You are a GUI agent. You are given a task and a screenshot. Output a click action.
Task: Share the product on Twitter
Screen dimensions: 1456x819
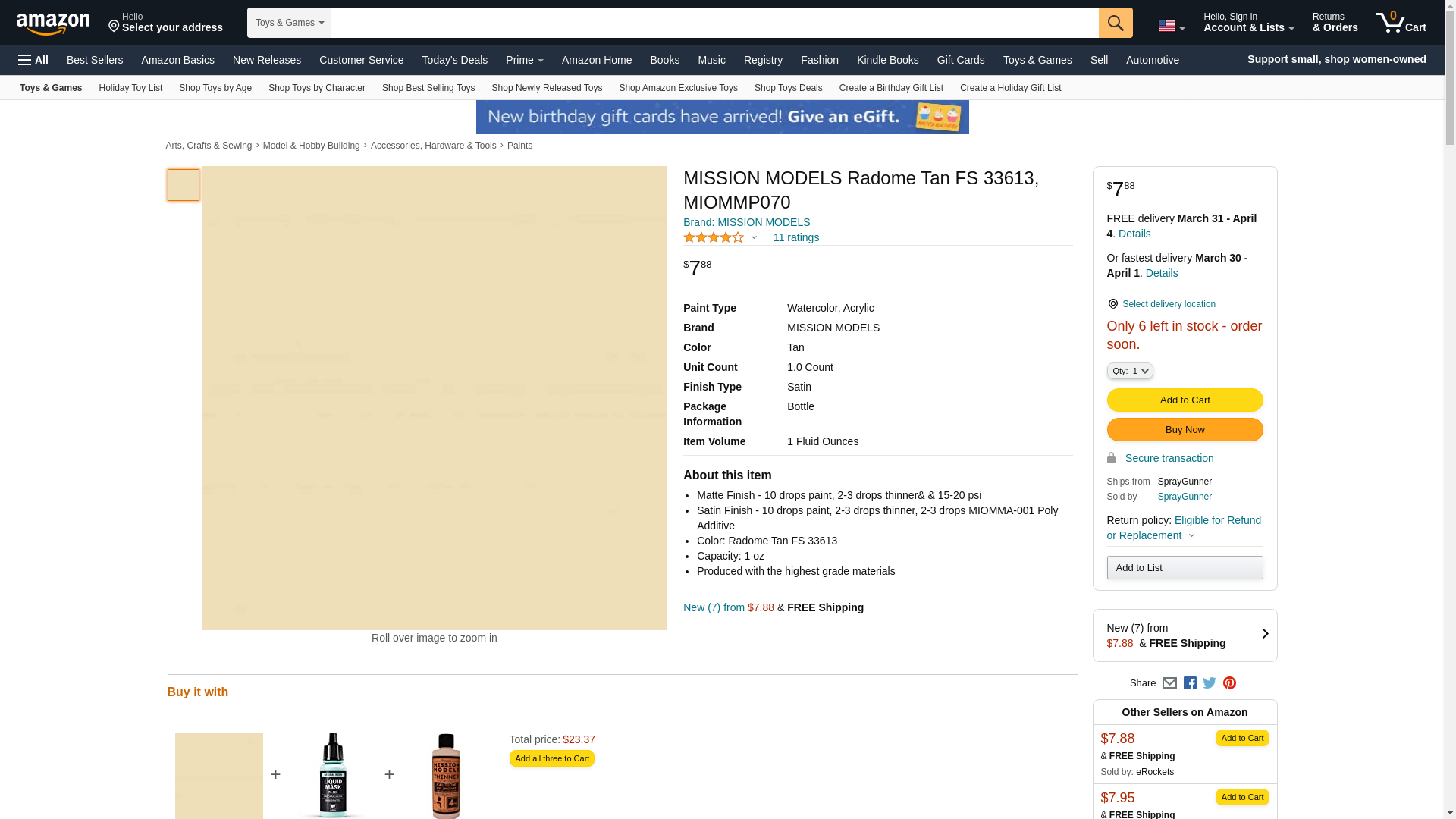1210,683
